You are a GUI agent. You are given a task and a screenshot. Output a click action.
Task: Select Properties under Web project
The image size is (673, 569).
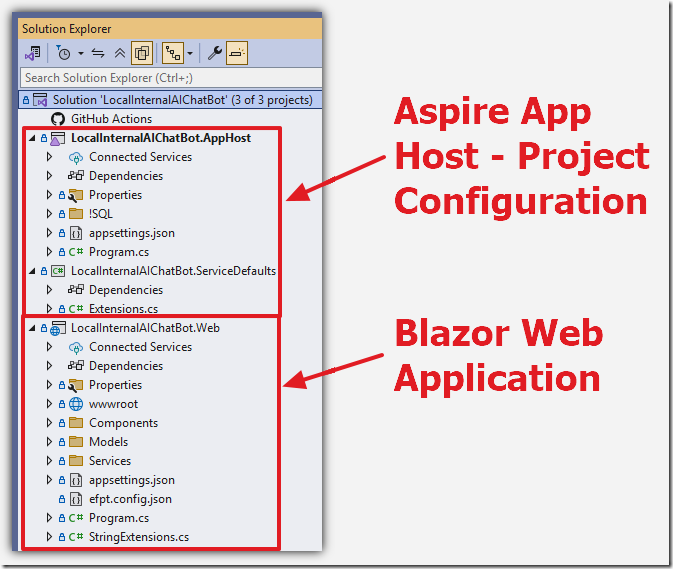115,385
